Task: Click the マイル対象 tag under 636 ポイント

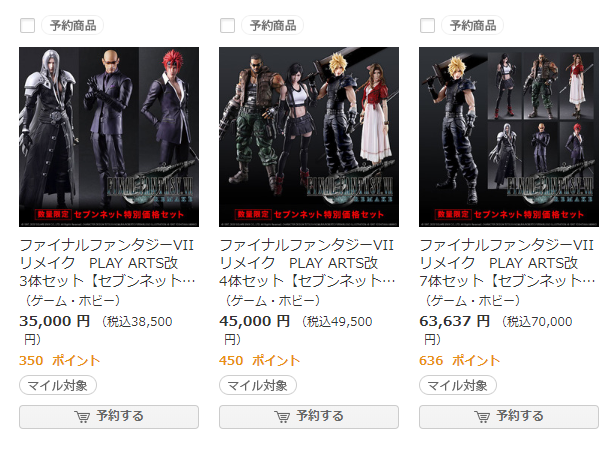Action: click(x=458, y=386)
